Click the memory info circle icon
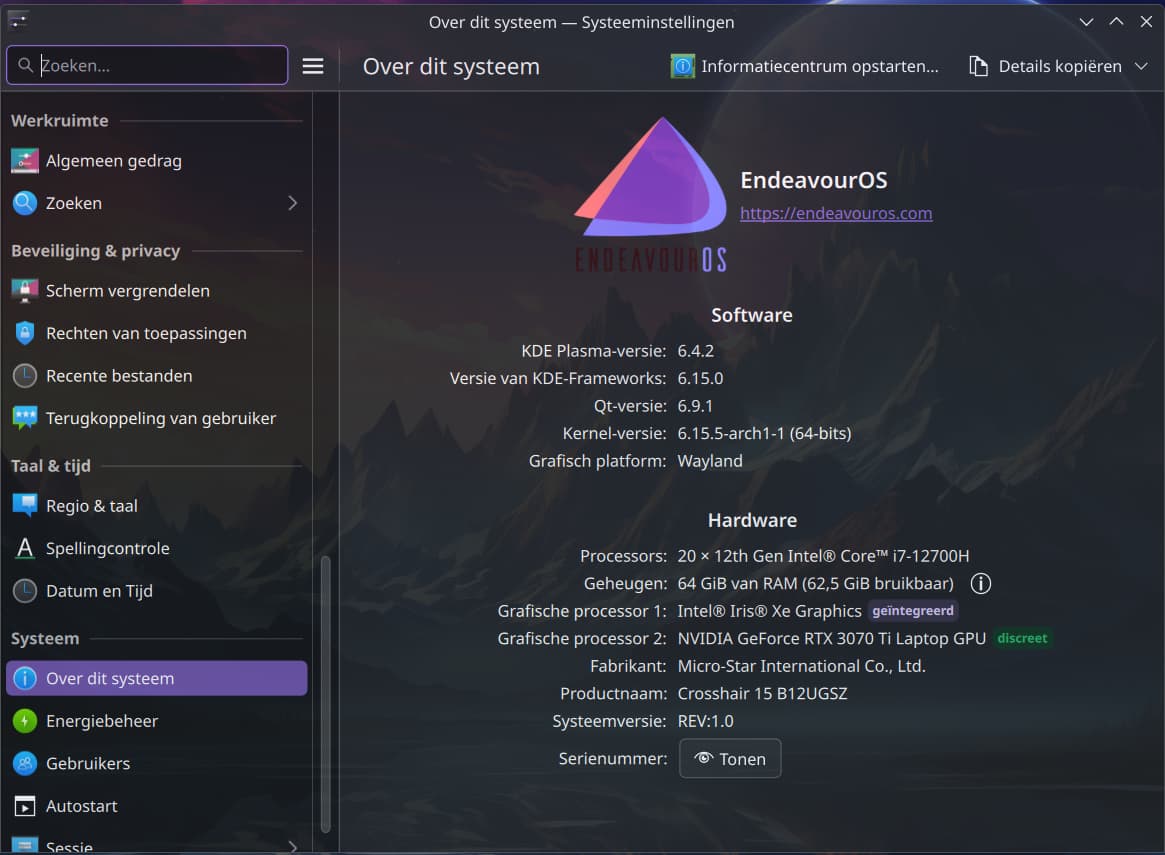The width and height of the screenshot is (1165, 855). 981,584
